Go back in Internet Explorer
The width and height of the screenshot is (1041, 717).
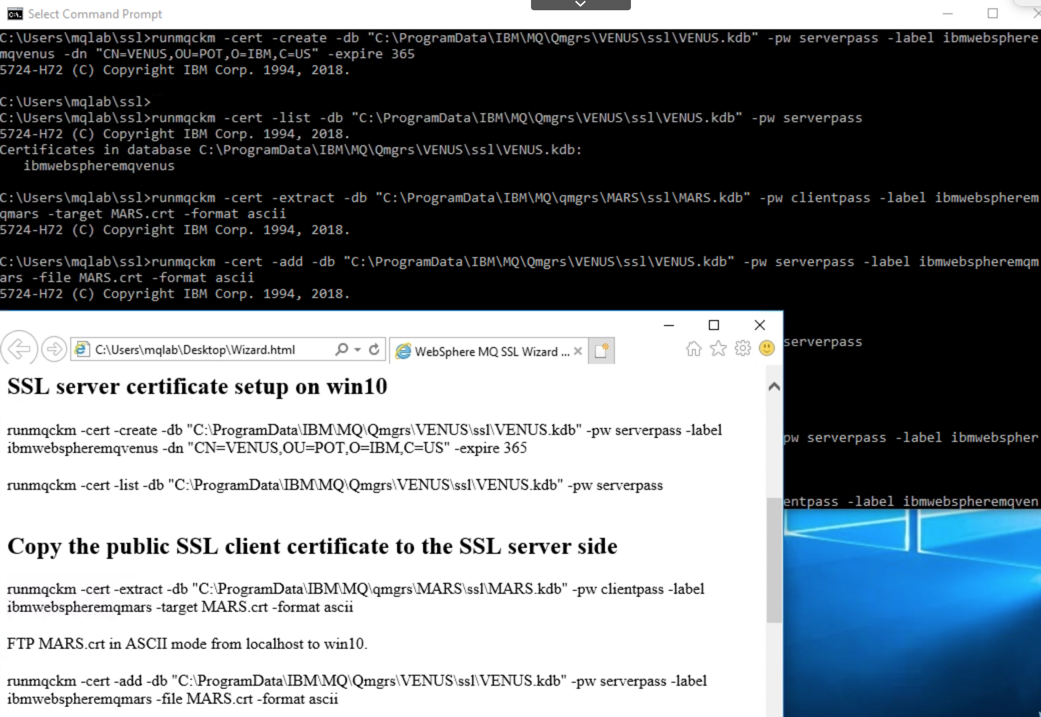tap(19, 348)
